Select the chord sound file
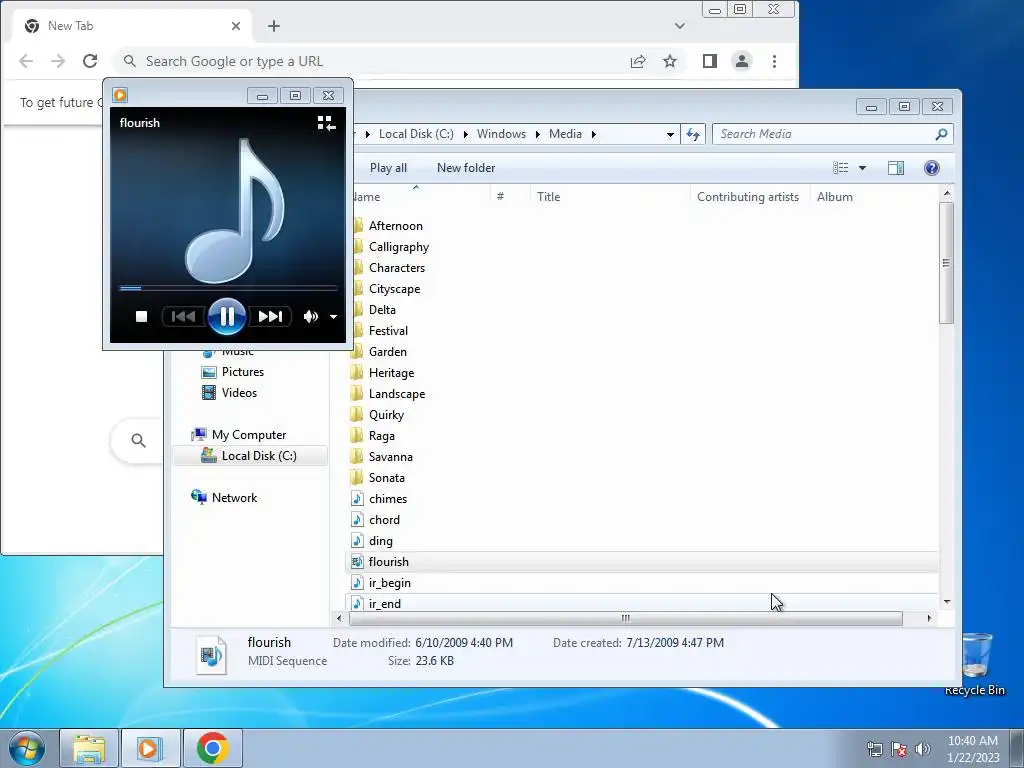The width and height of the screenshot is (1024, 768). point(384,520)
